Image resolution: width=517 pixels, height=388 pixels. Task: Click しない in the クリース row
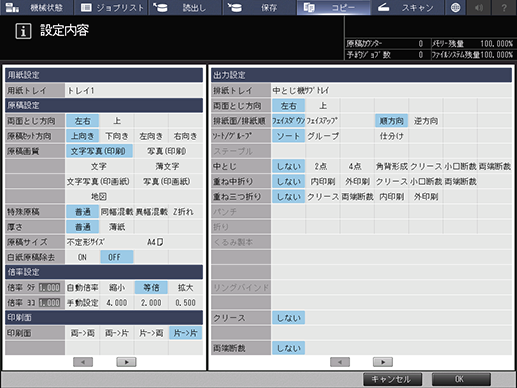pyautogui.click(x=289, y=318)
